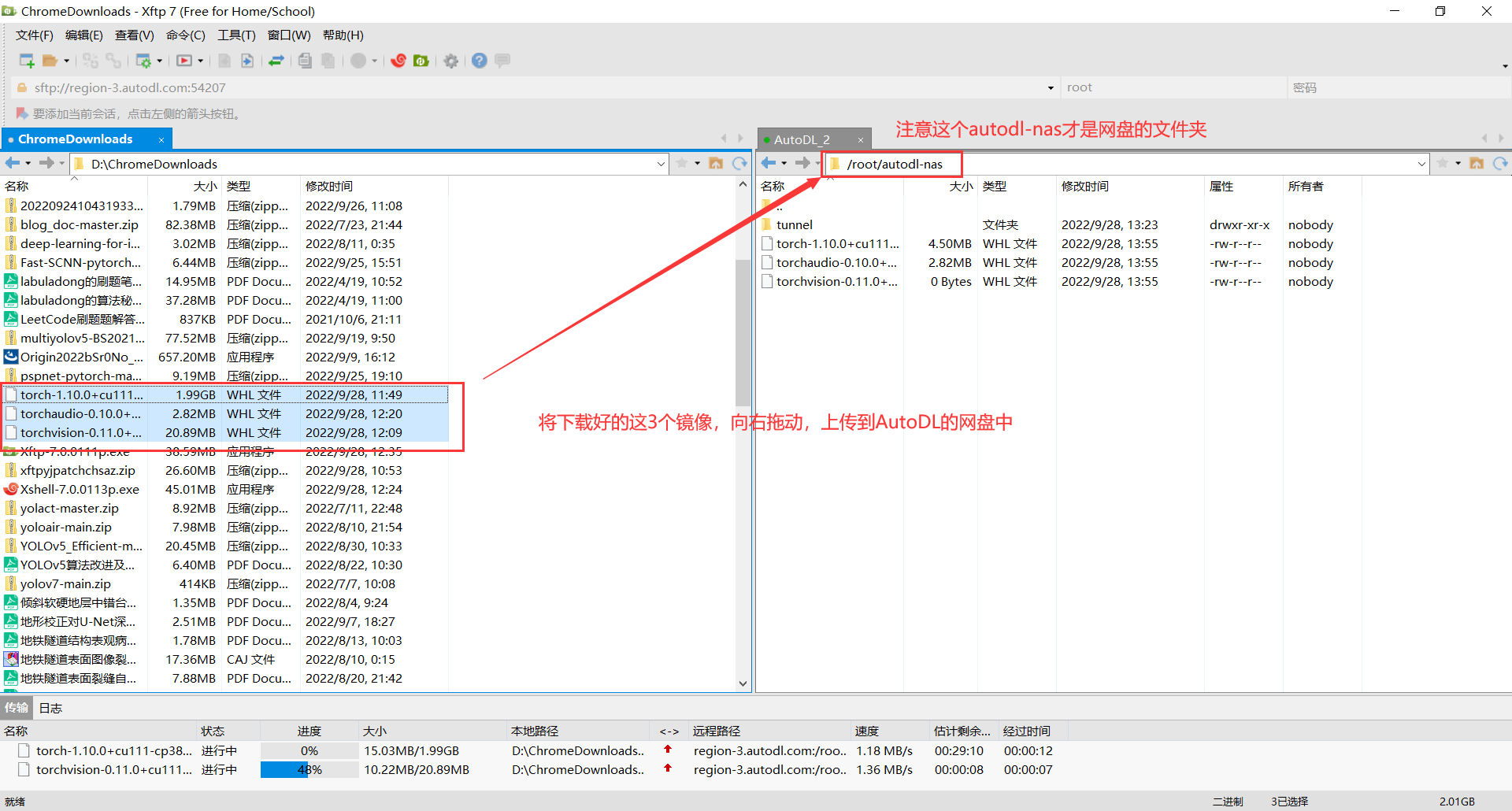Open the 帮助(H) menu
The width and height of the screenshot is (1512, 811).
(x=343, y=35)
